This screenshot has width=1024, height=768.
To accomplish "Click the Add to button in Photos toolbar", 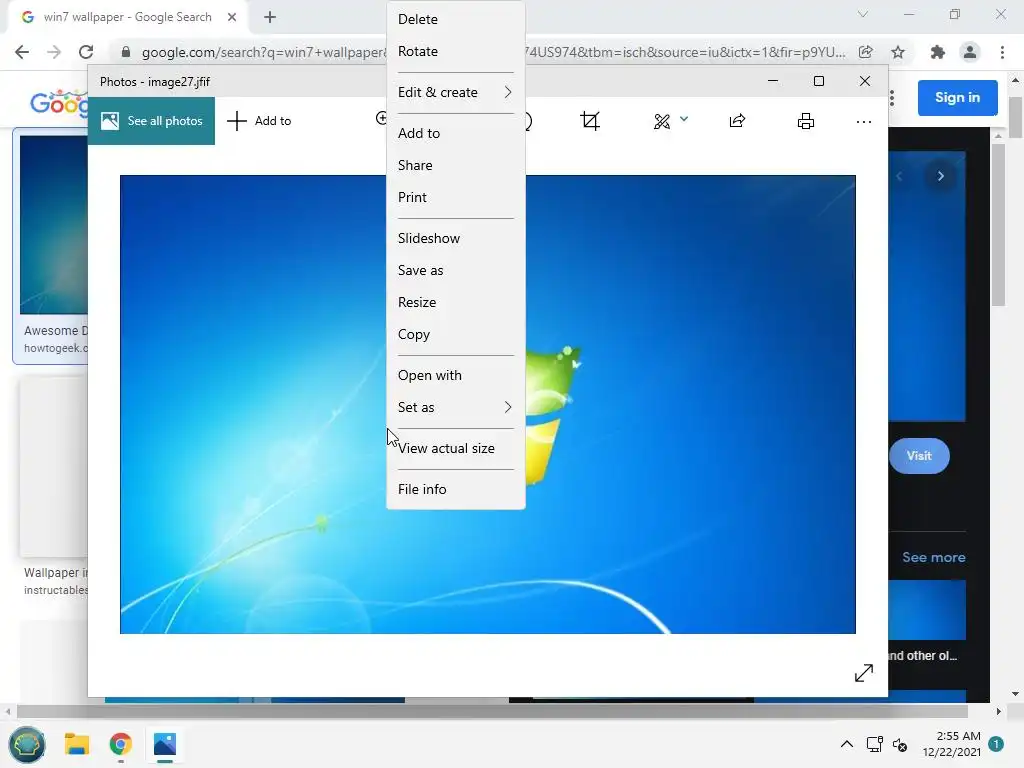I will [x=259, y=121].
